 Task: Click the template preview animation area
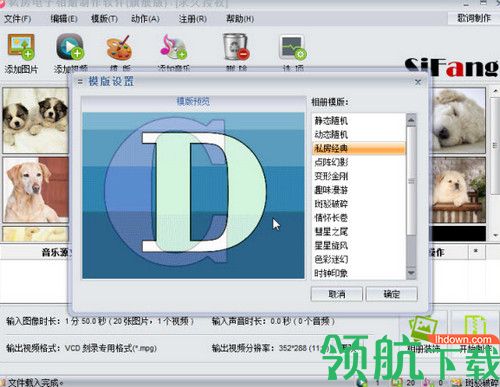pyautogui.click(x=193, y=195)
